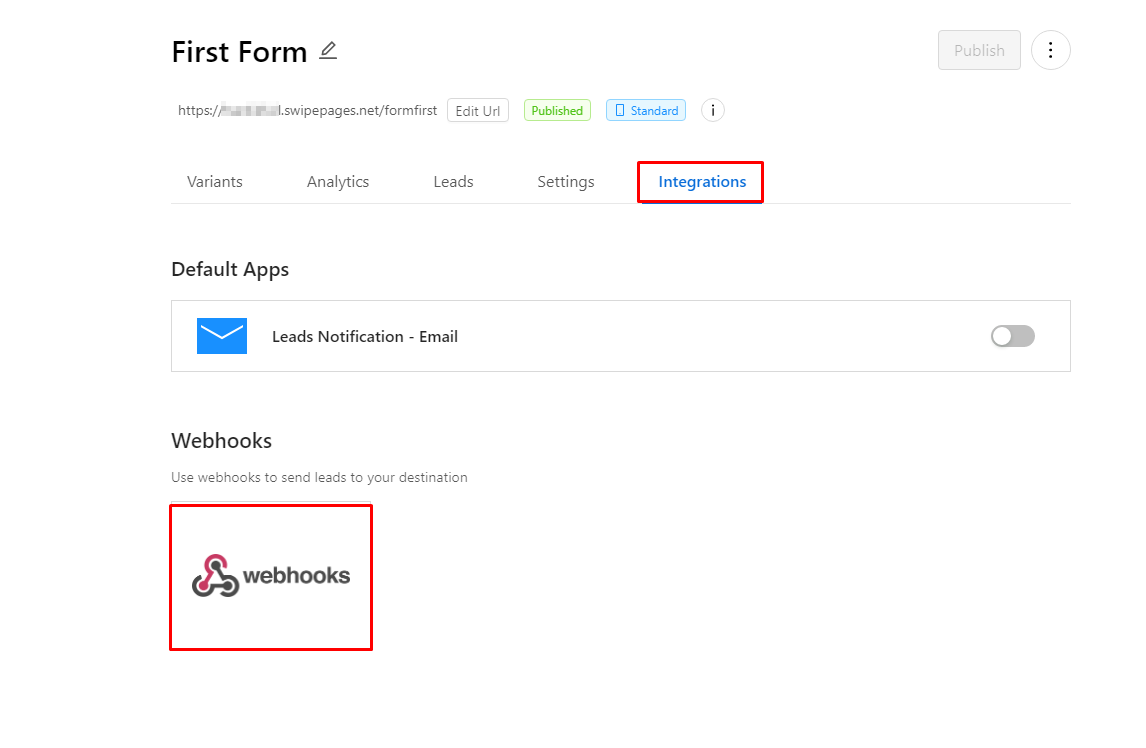This screenshot has height=748, width=1146.
Task: Click the Publish button
Action: click(x=979, y=50)
